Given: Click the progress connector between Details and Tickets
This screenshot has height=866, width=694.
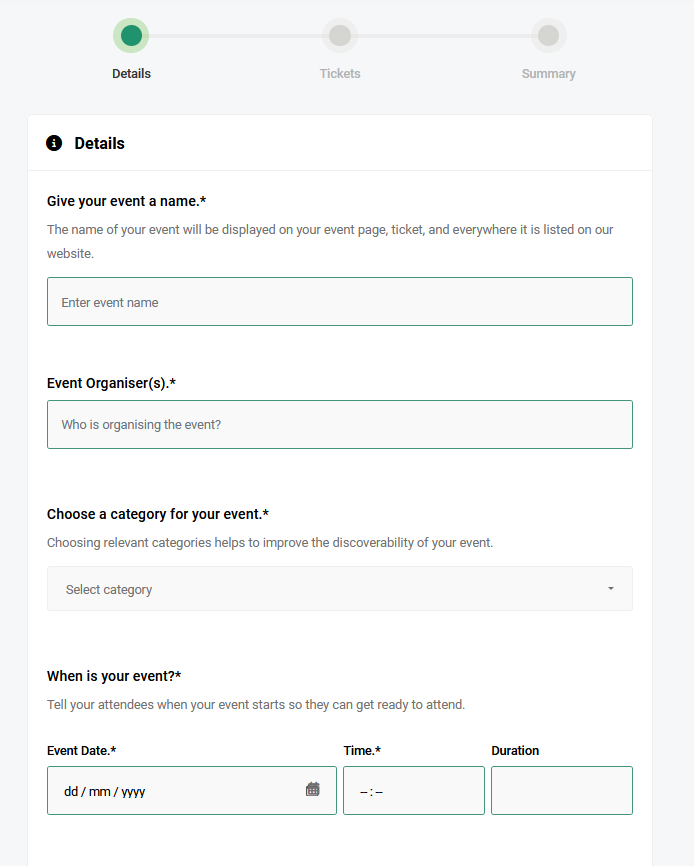Looking at the screenshot, I should (x=235, y=34).
